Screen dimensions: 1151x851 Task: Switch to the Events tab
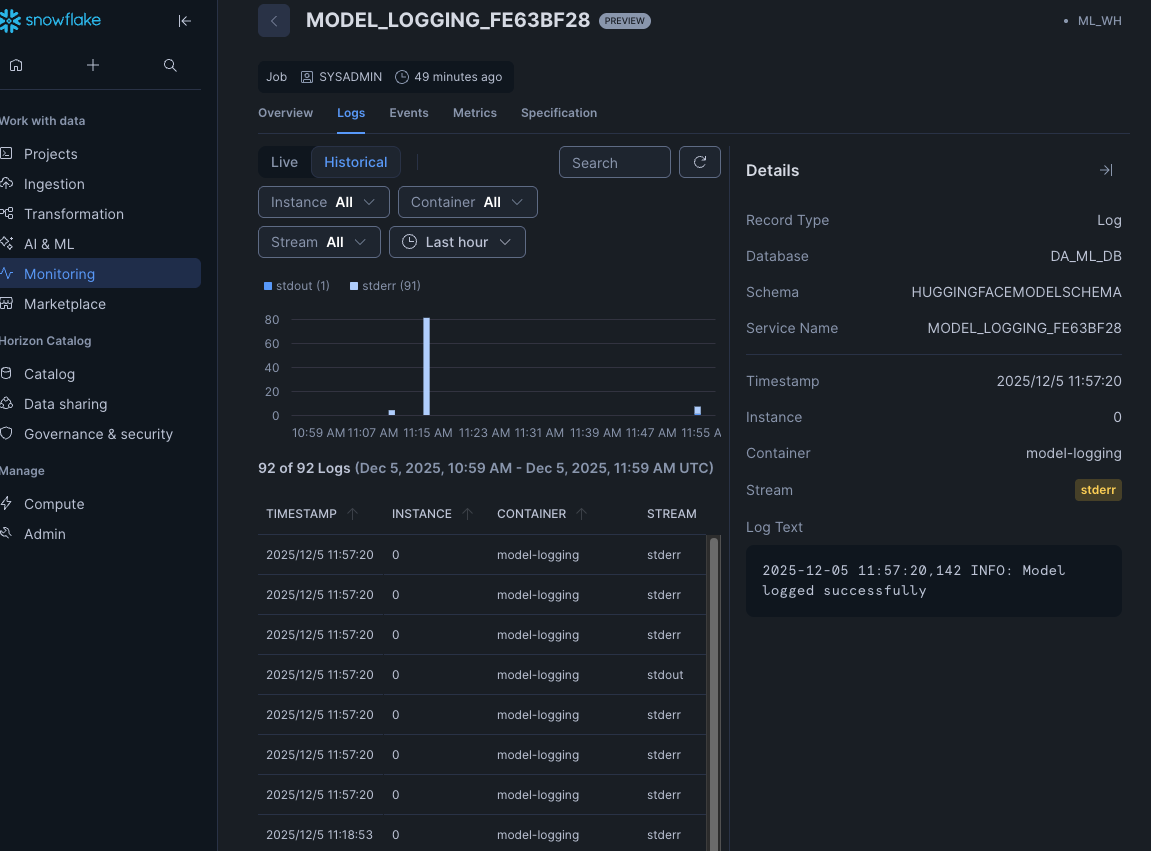(x=408, y=113)
